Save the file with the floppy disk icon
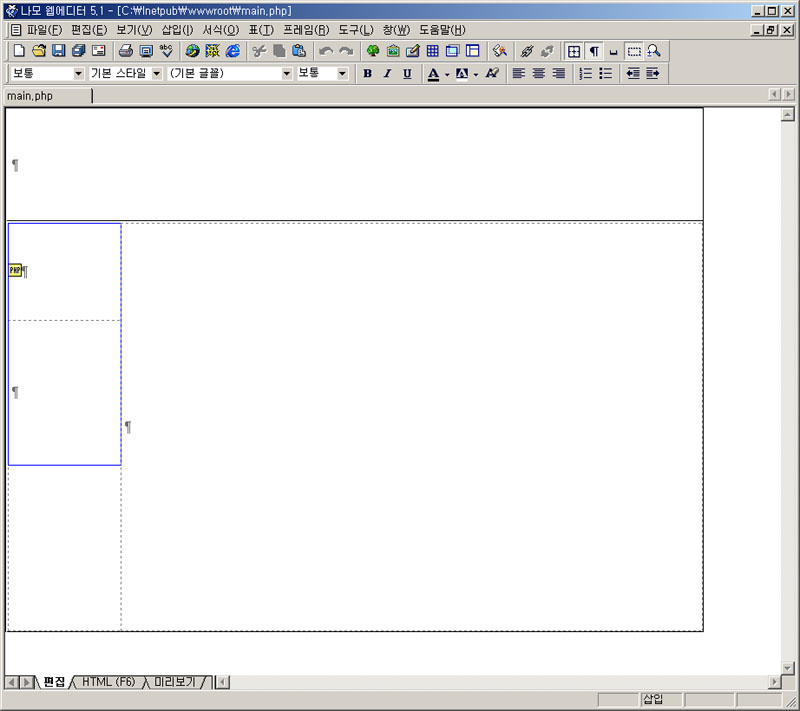The width and height of the screenshot is (800, 711). tap(58, 51)
